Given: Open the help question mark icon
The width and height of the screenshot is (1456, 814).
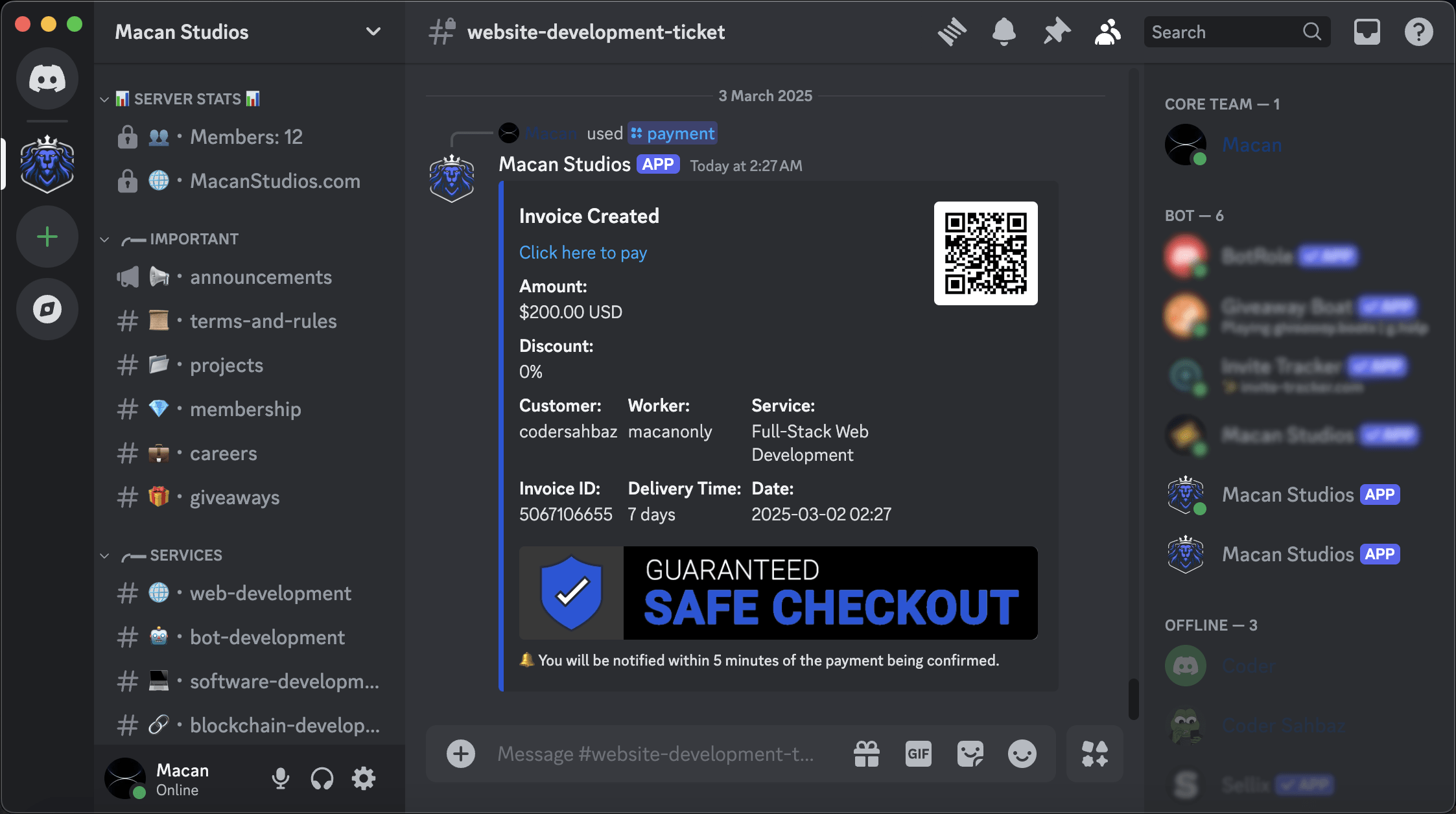Looking at the screenshot, I should tap(1418, 32).
